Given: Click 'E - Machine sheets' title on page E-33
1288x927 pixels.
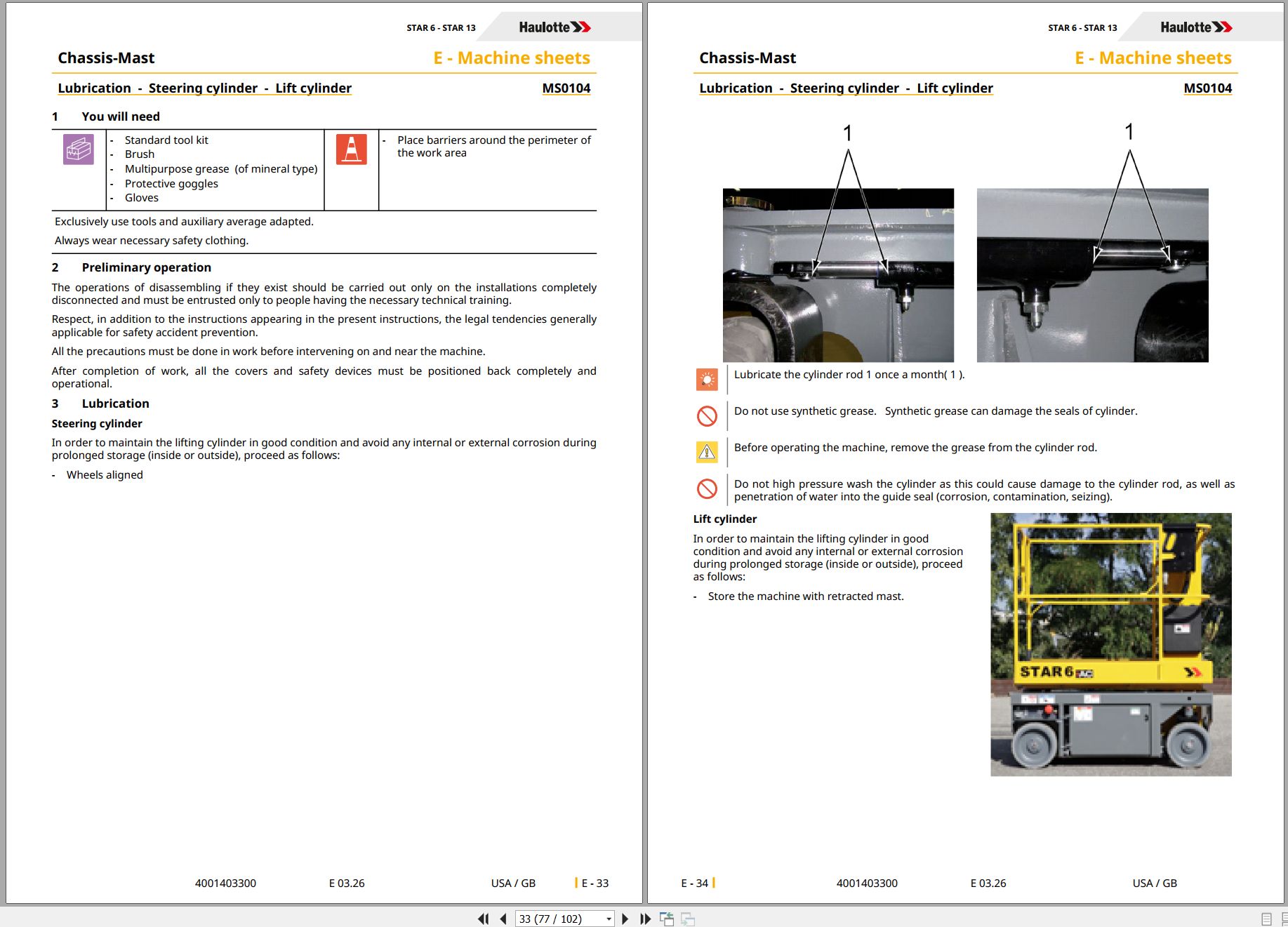Looking at the screenshot, I should click(x=512, y=58).
